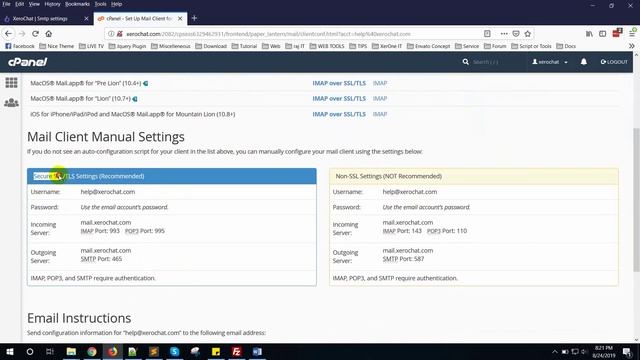This screenshot has width=640, height=360.
Task: Click info icon beside Pre Lion Mail.app
Action: 146,83
